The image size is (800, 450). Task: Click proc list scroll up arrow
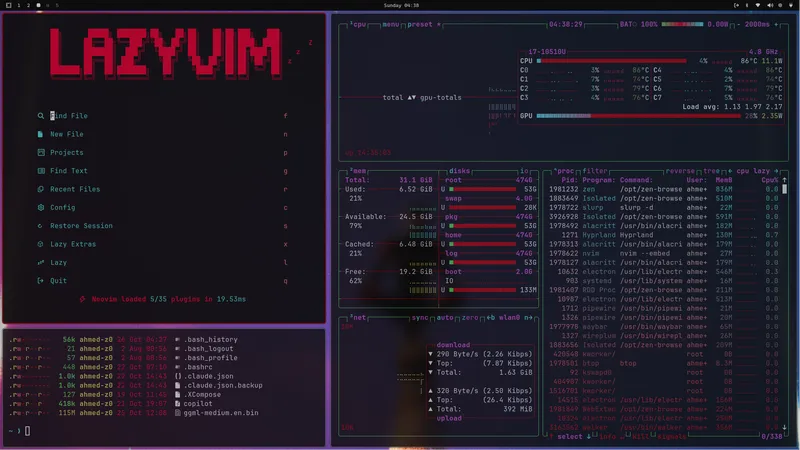tap(785, 180)
